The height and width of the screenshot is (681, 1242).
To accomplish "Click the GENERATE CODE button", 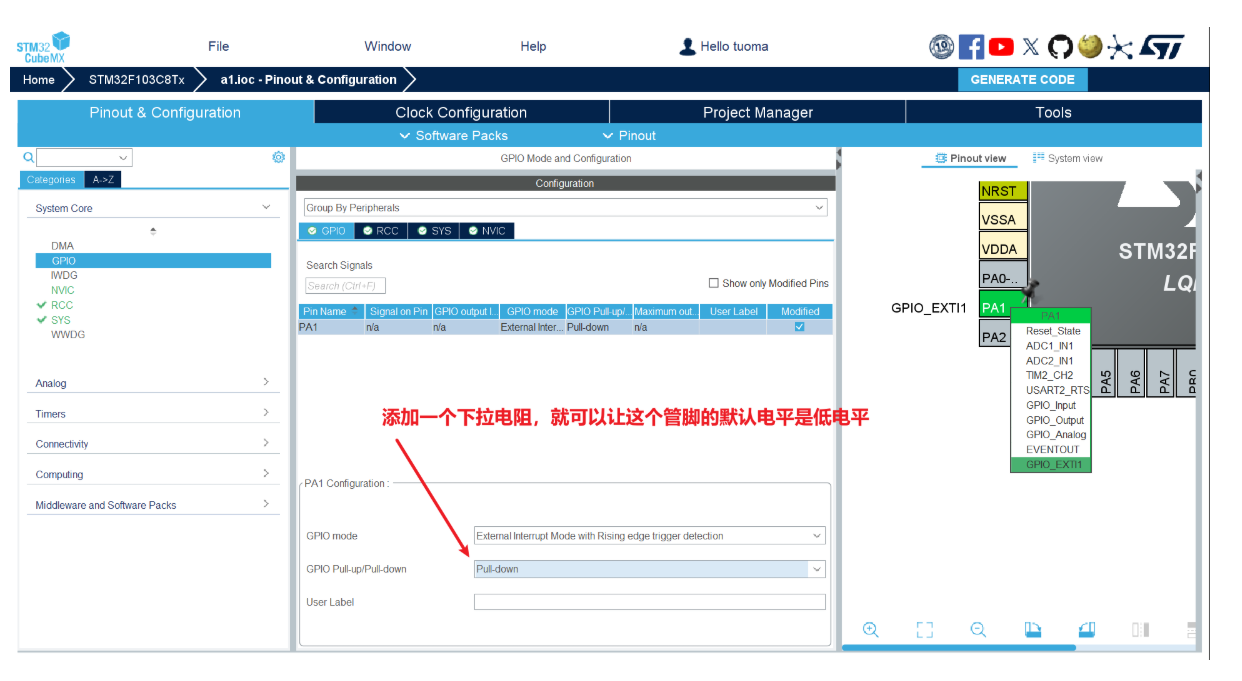I will tap(1023, 80).
